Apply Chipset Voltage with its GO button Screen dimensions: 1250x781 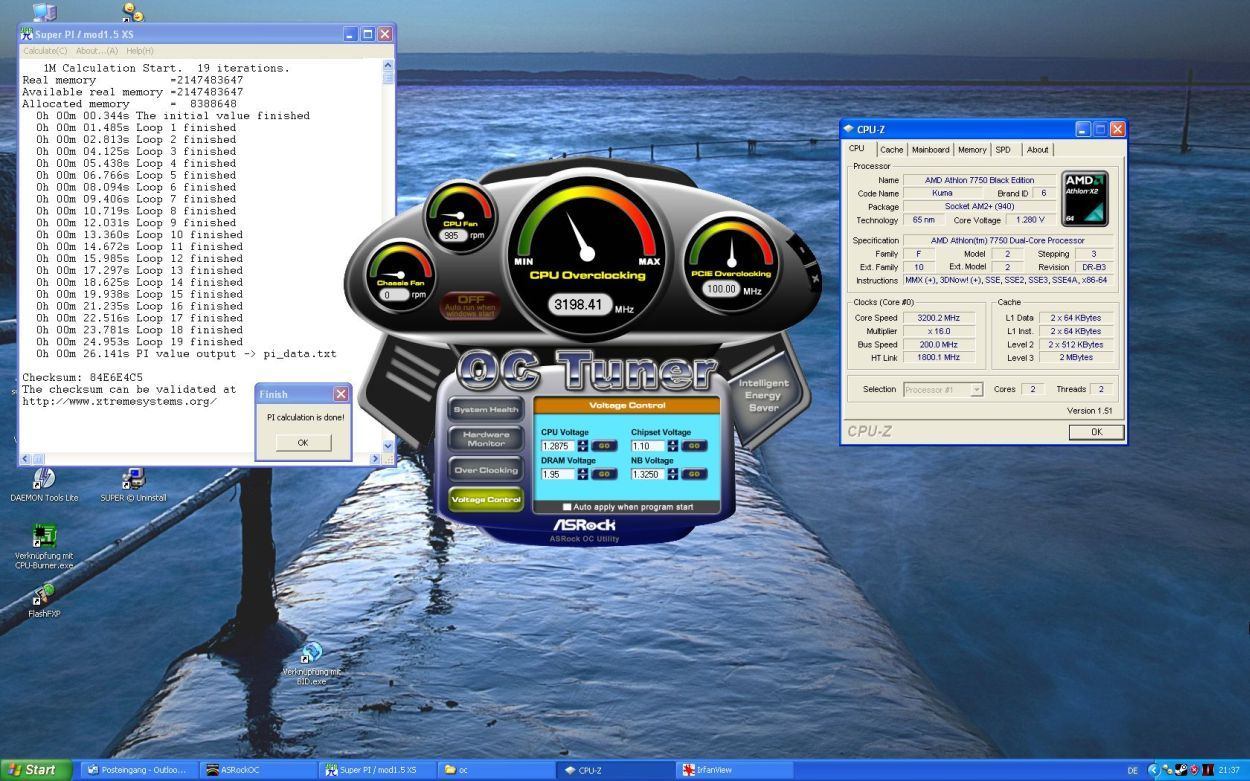click(694, 446)
